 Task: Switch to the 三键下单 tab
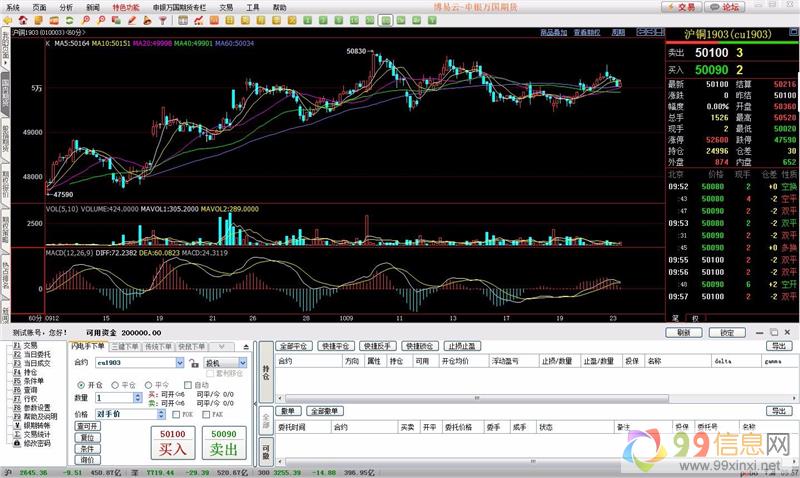click(125, 345)
